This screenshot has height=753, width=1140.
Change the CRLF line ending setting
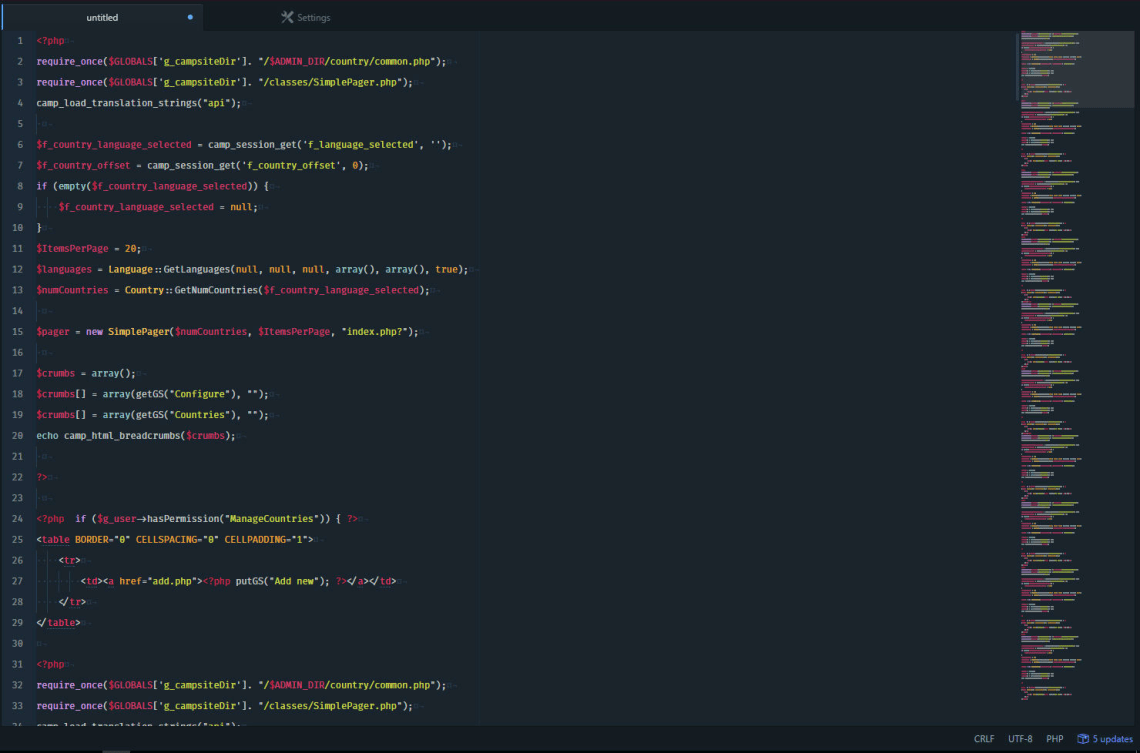coord(984,738)
